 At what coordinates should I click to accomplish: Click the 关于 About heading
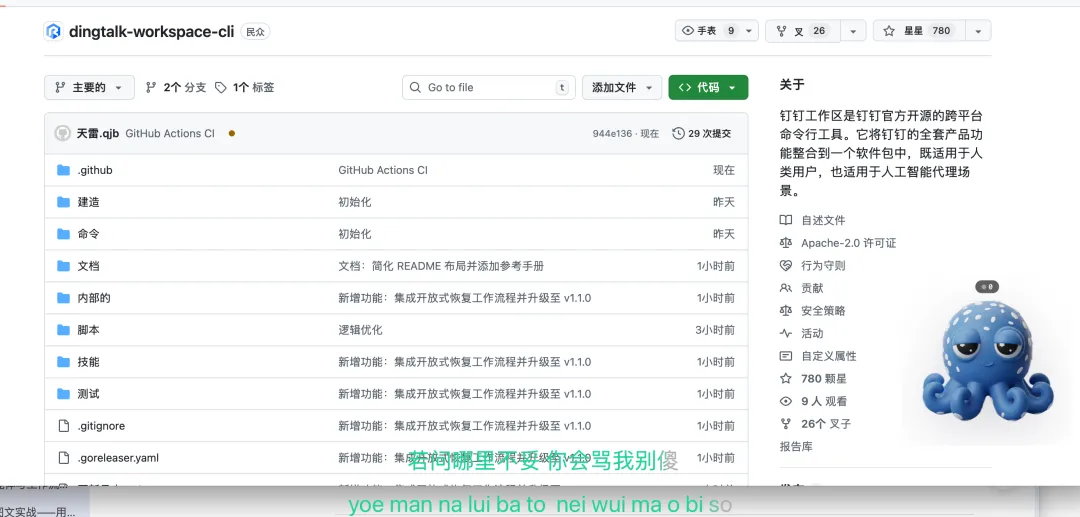(791, 85)
